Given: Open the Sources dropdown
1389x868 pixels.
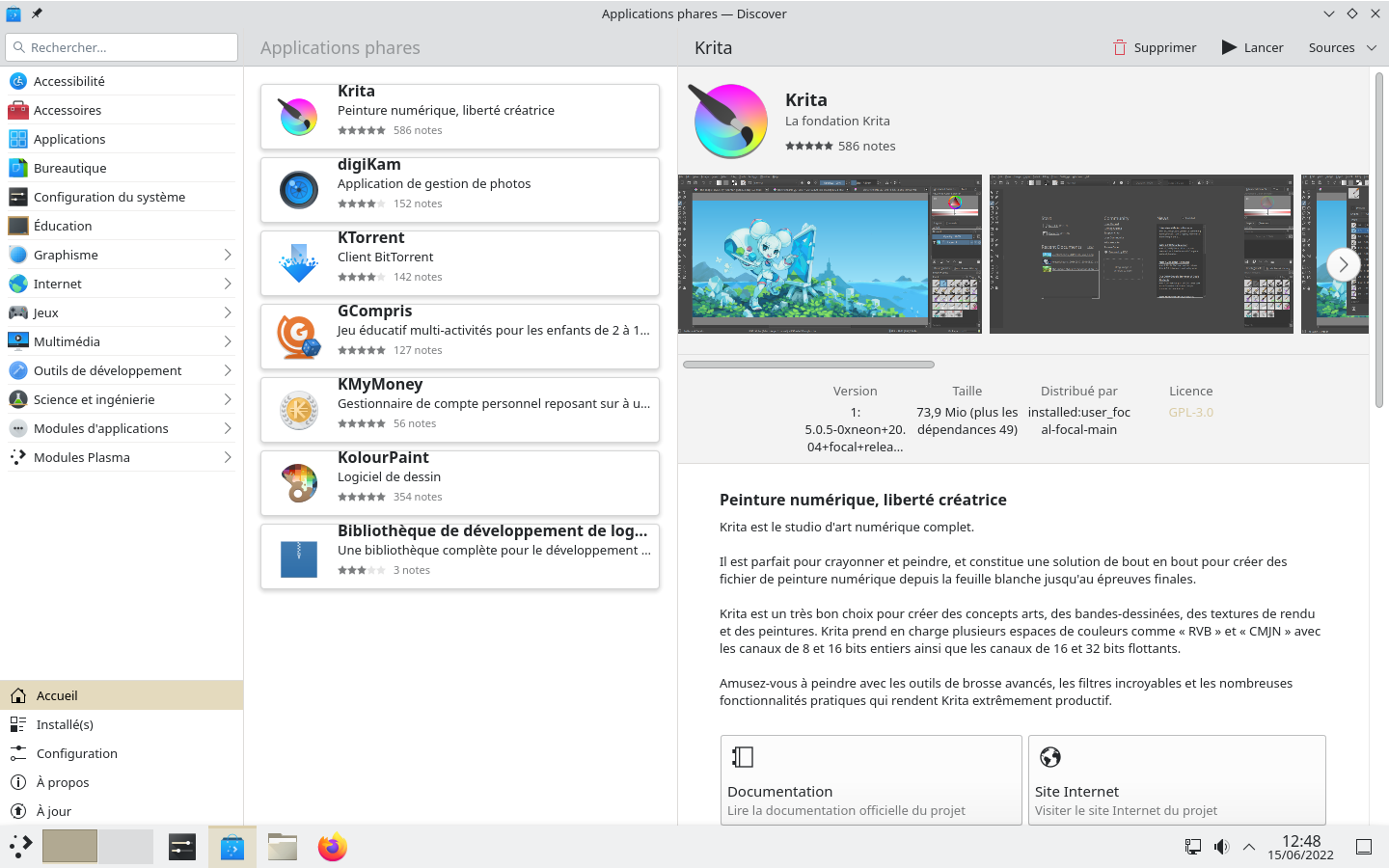Looking at the screenshot, I should 1343,47.
